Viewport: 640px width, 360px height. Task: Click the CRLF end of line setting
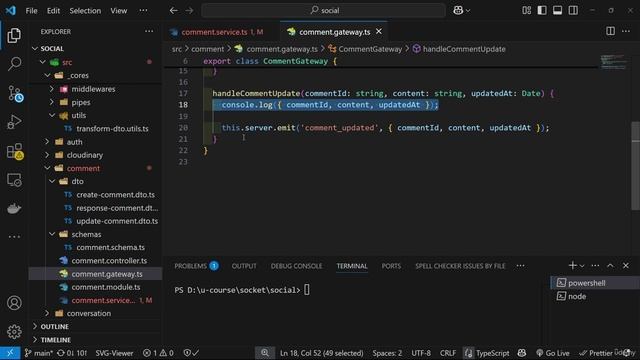coord(447,353)
